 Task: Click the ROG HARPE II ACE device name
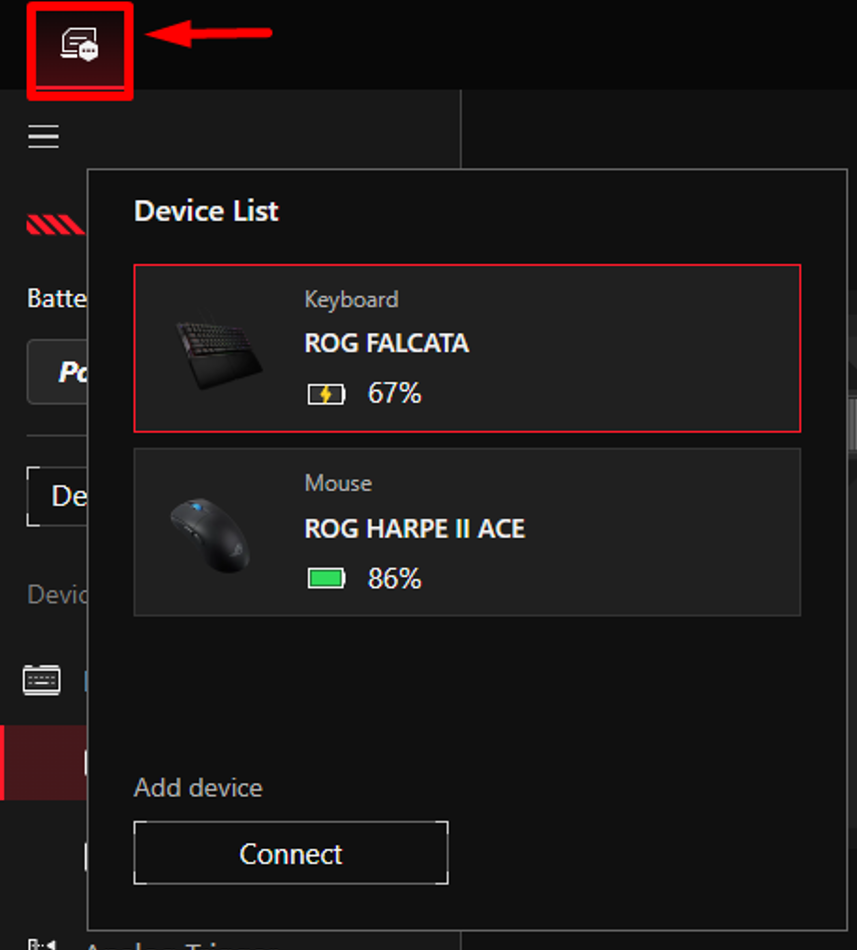click(x=415, y=529)
